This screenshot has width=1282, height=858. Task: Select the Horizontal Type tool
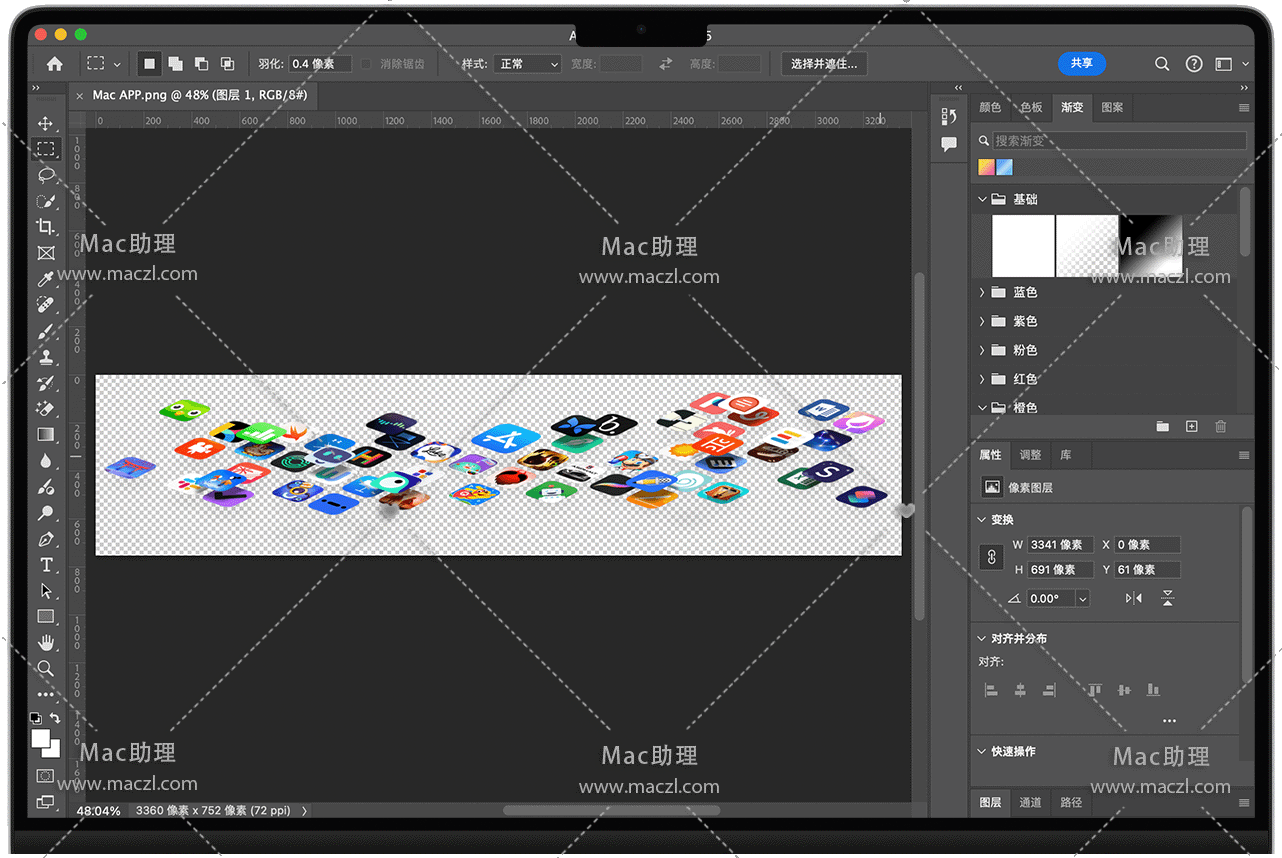tap(46, 565)
